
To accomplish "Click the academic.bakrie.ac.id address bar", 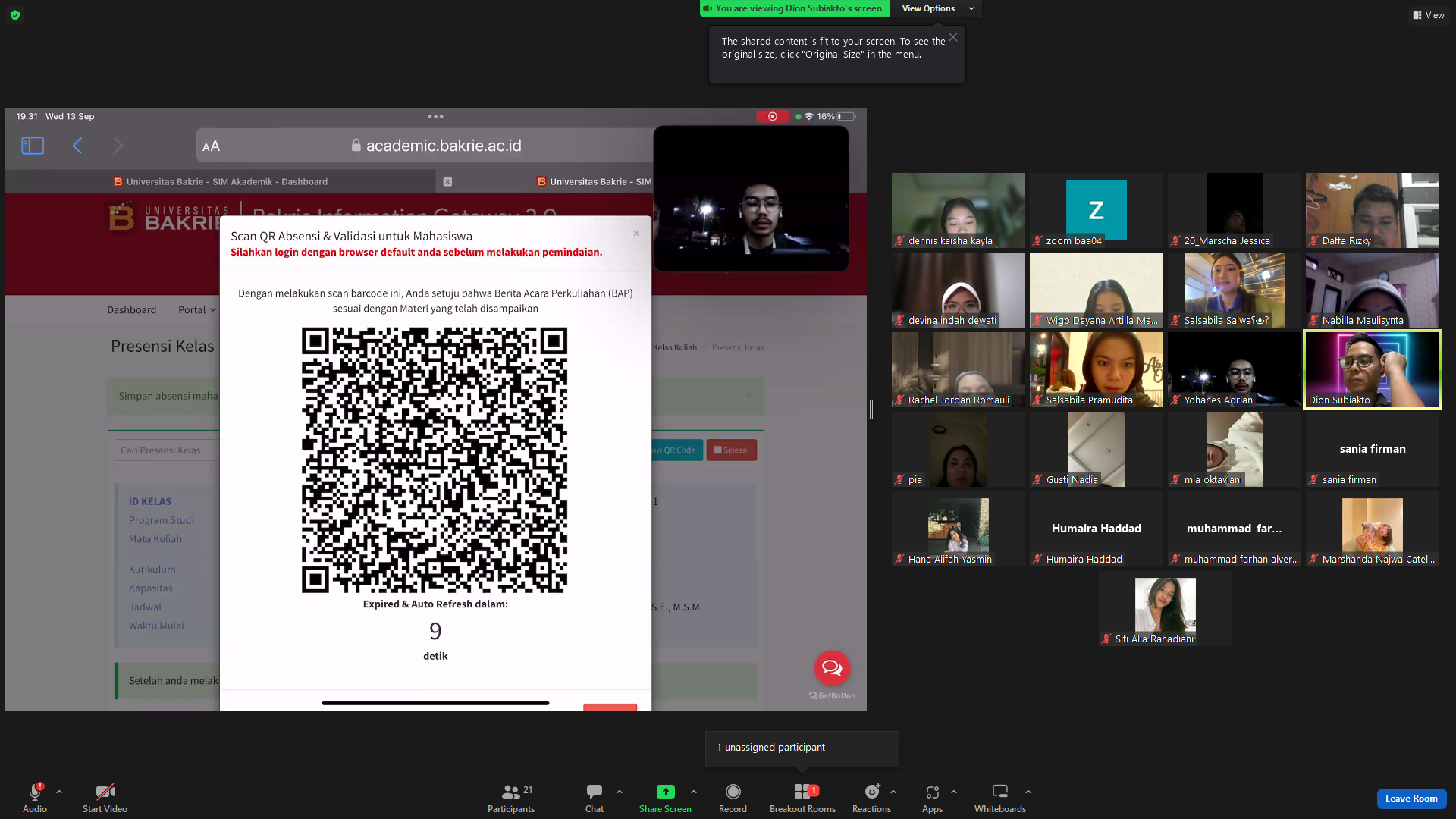I will point(436,146).
